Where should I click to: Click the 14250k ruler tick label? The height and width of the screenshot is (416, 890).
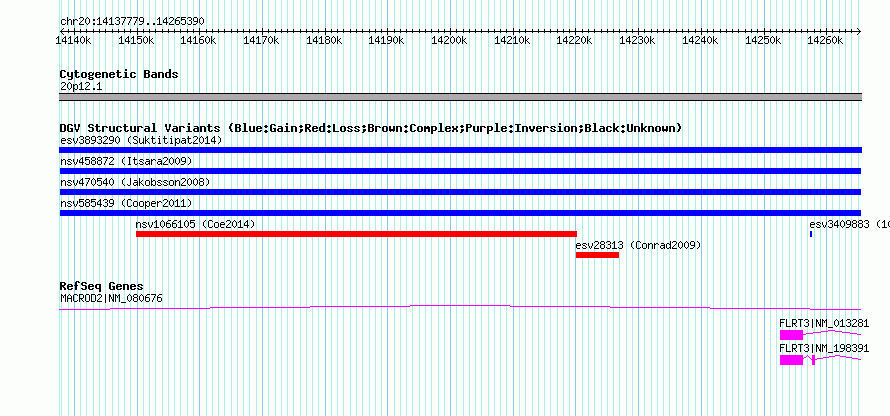[x=763, y=40]
